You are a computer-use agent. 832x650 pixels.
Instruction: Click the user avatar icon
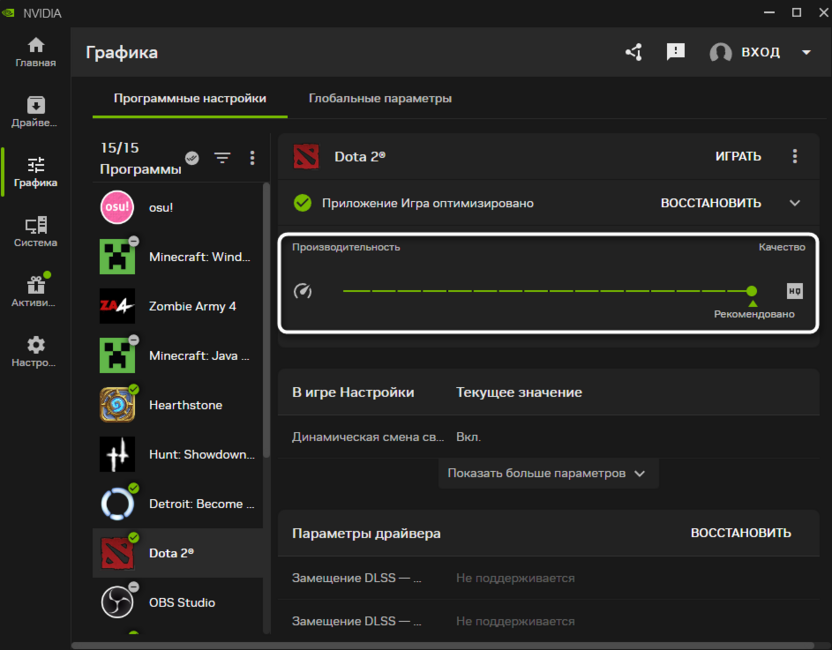point(721,52)
